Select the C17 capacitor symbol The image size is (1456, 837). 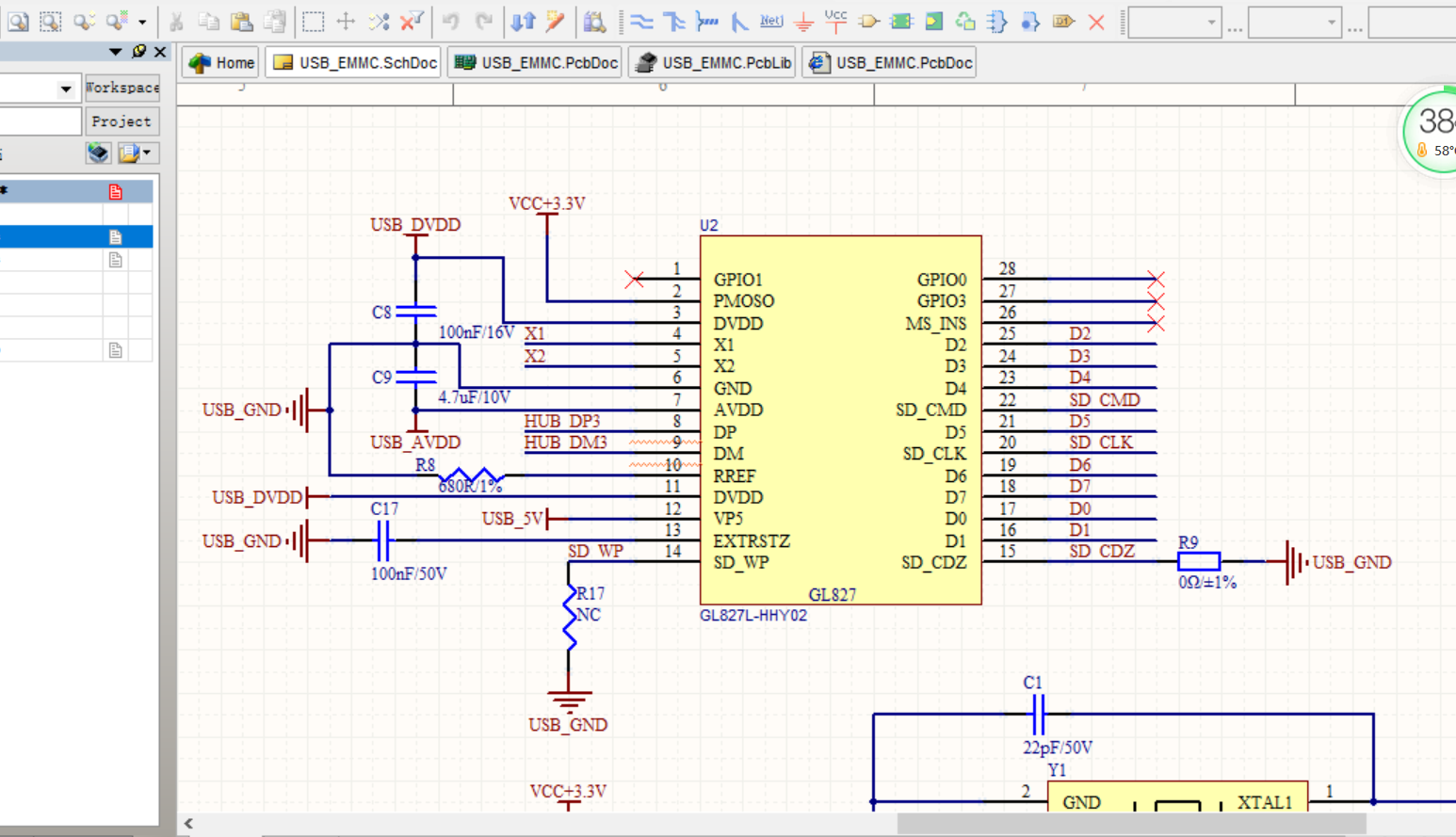(x=383, y=541)
